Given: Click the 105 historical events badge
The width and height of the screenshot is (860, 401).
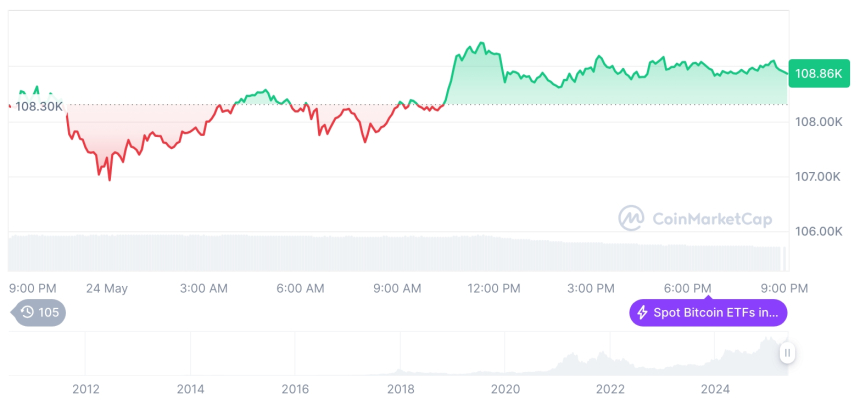Looking at the screenshot, I should 39,313.
